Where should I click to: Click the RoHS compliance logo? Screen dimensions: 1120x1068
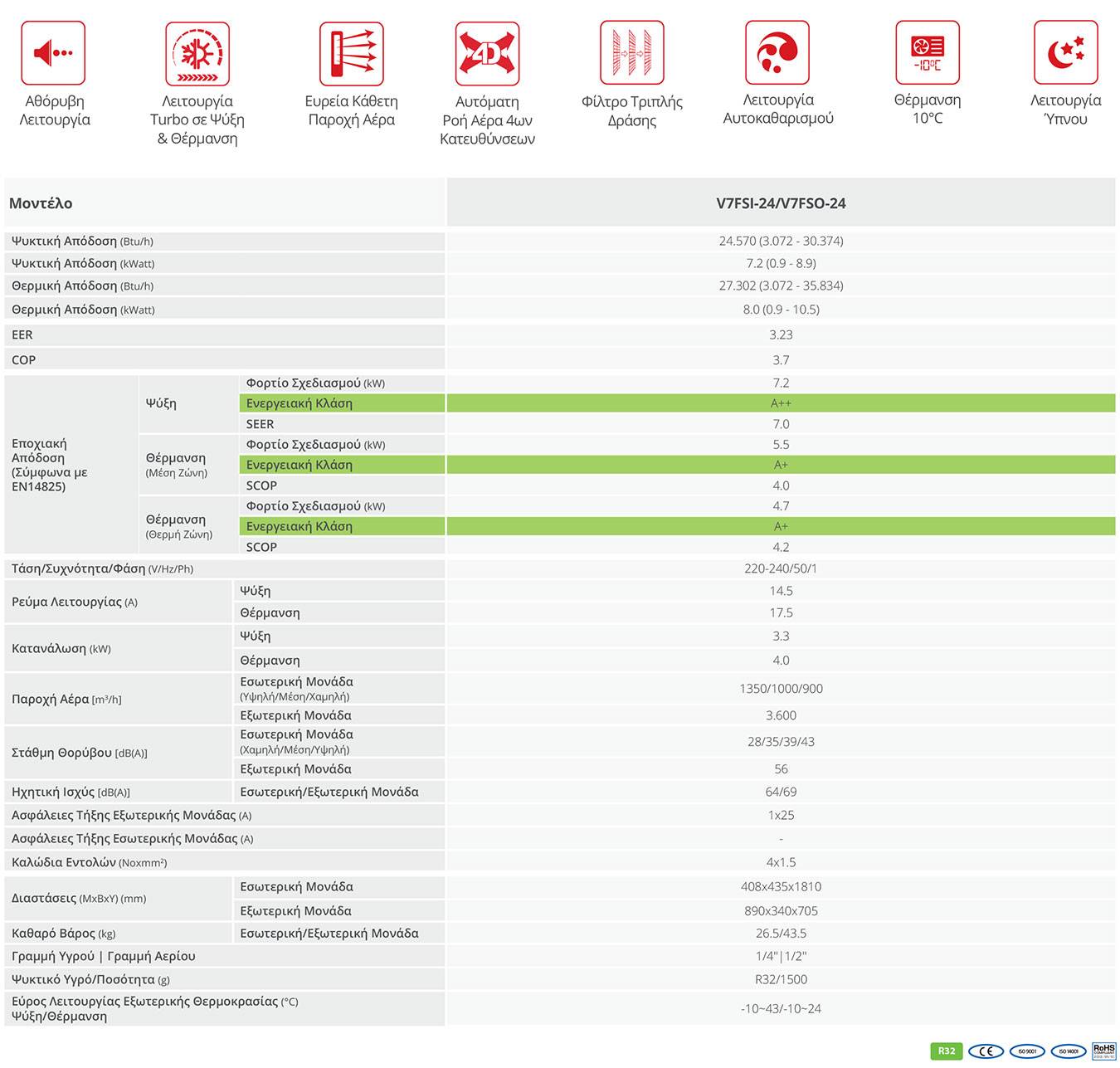click(1103, 1051)
